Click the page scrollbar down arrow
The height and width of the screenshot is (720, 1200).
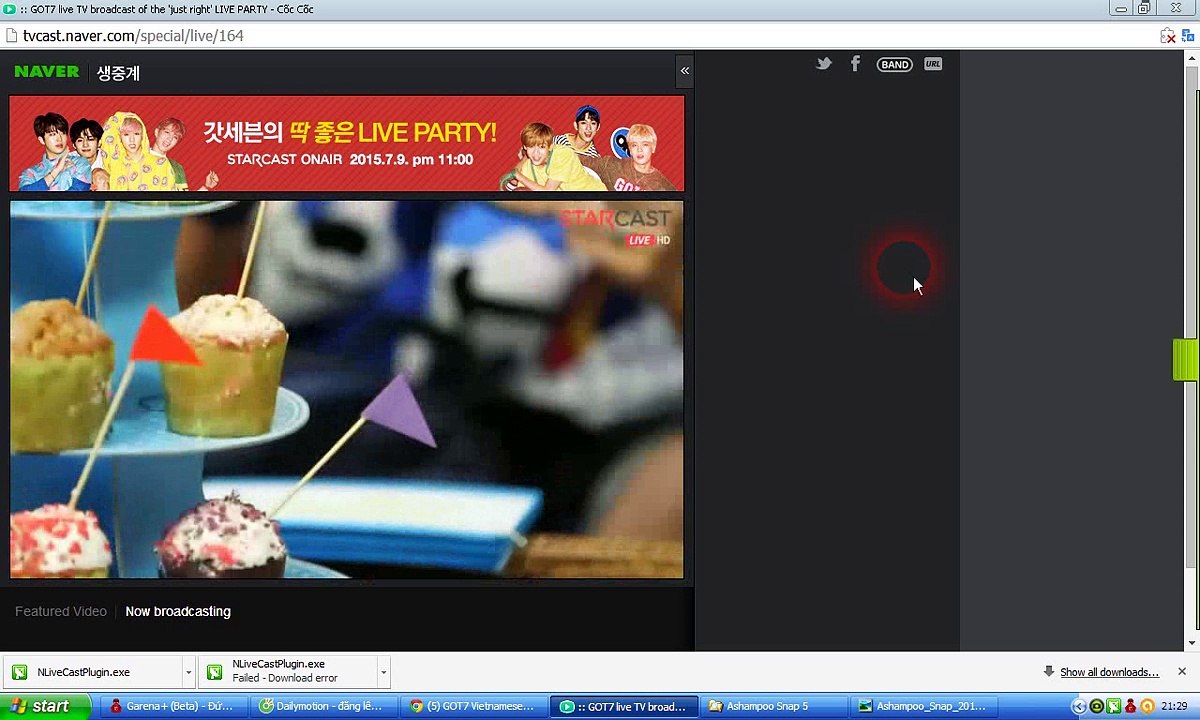click(x=1191, y=643)
